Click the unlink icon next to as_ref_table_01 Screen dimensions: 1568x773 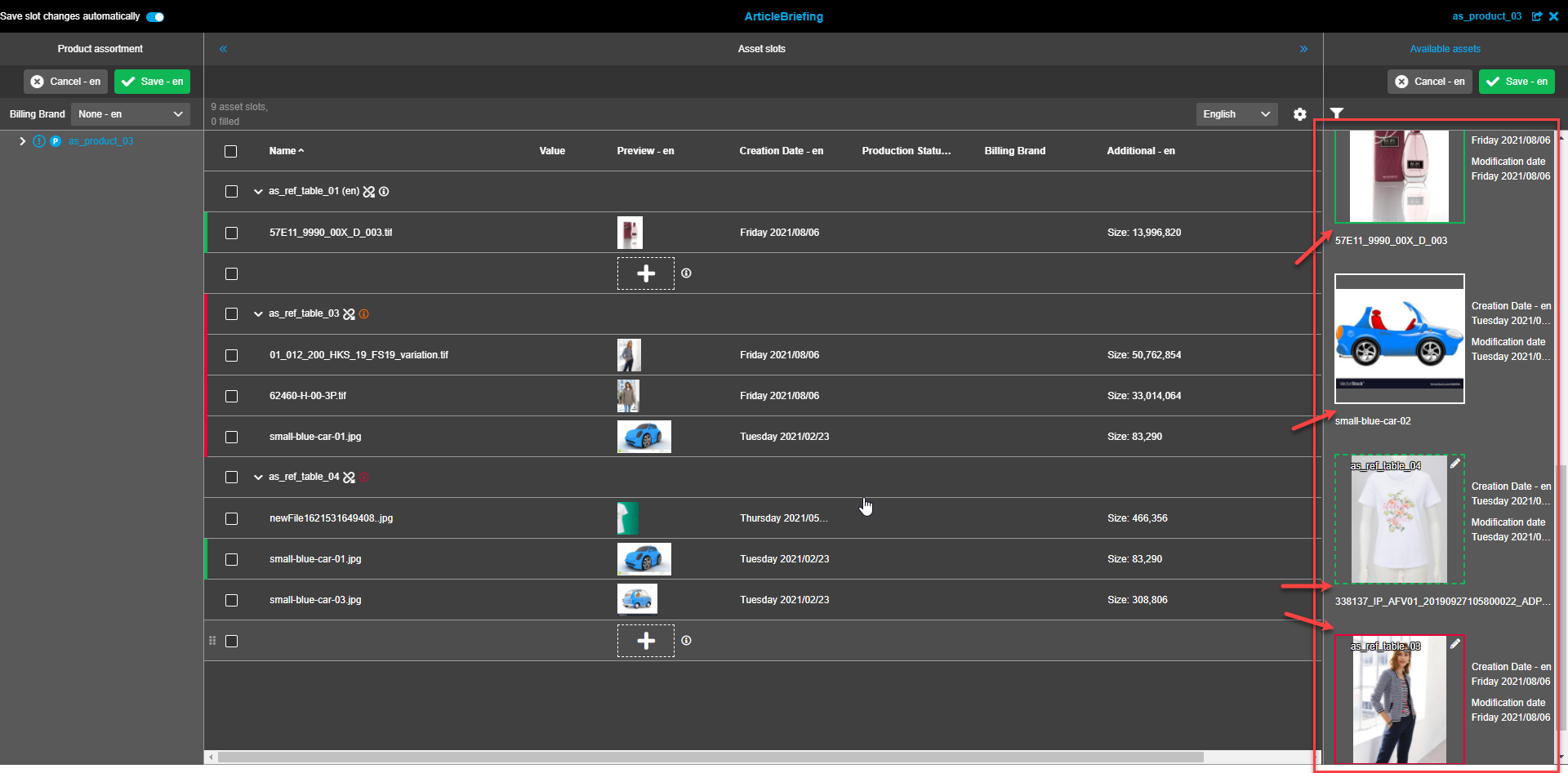coord(369,191)
